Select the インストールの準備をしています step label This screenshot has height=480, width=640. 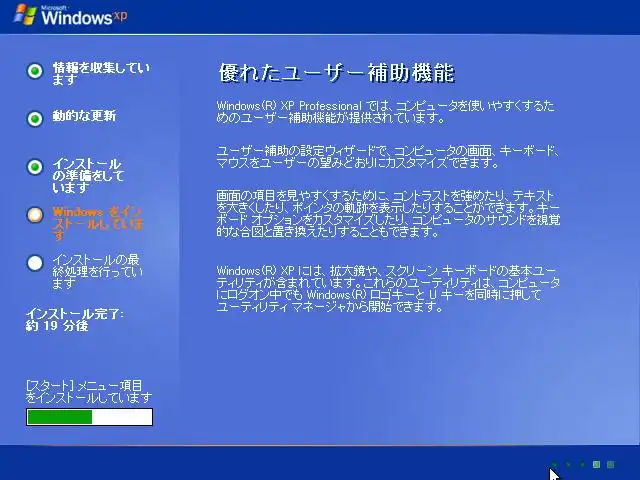(88, 176)
